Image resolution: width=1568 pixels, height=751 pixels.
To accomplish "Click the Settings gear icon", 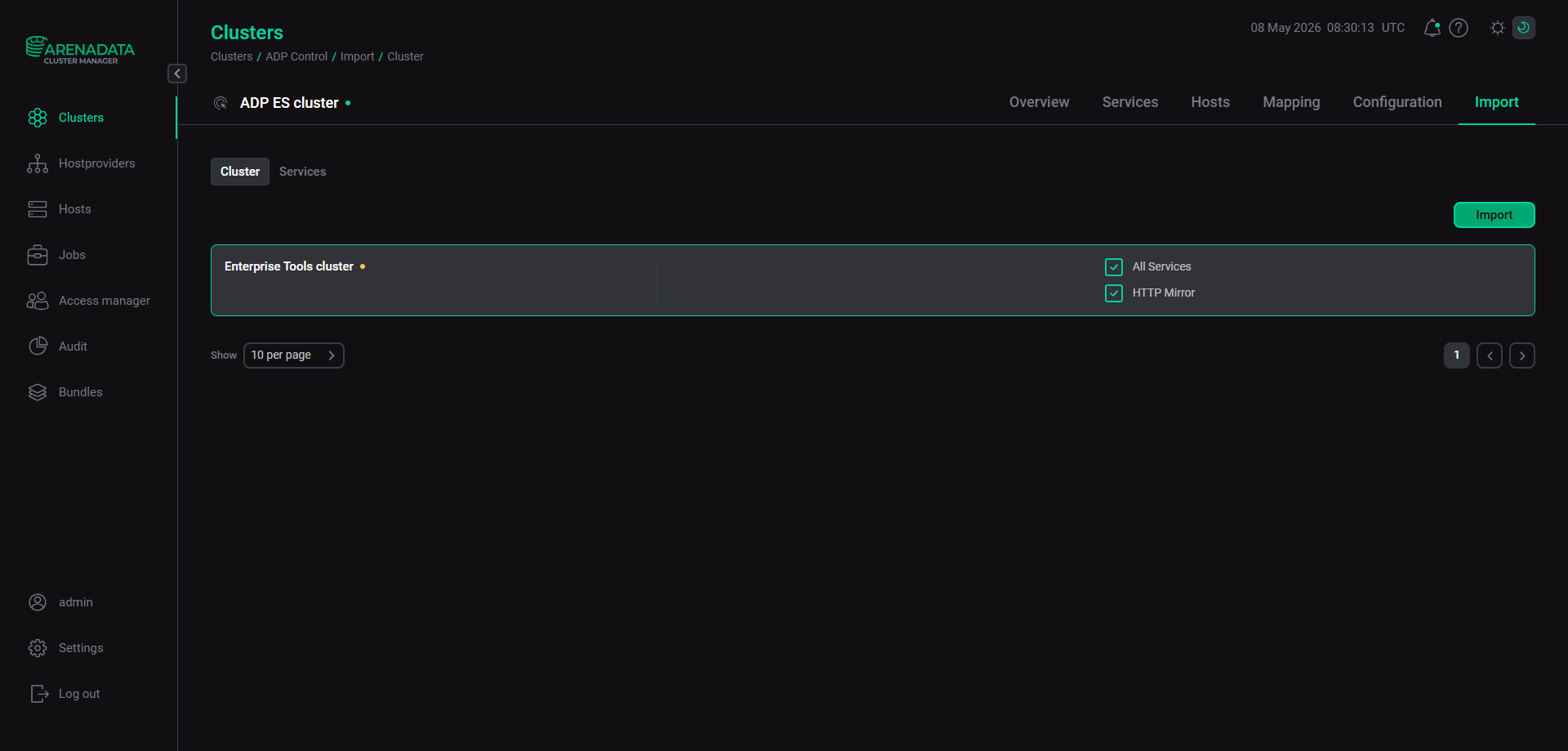I will [x=38, y=648].
